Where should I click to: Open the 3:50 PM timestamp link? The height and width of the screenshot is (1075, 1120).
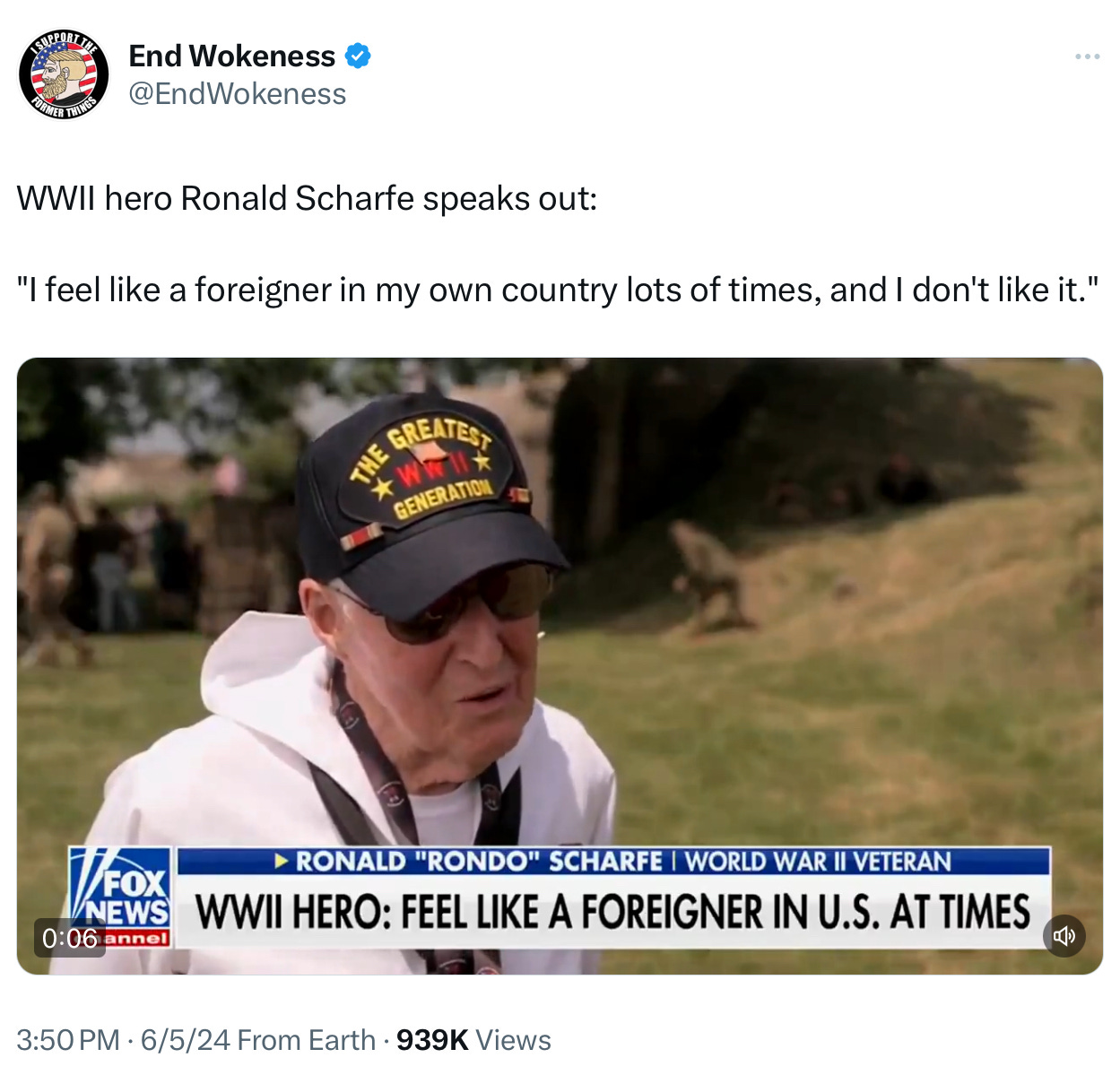(68, 1040)
